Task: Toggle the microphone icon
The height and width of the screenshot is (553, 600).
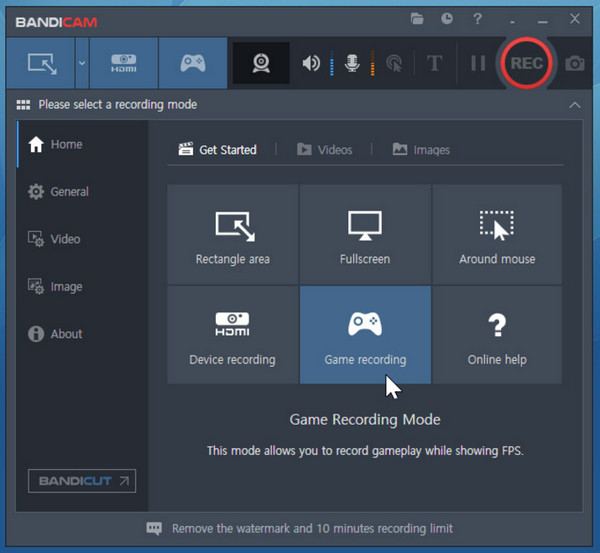Action: click(352, 63)
